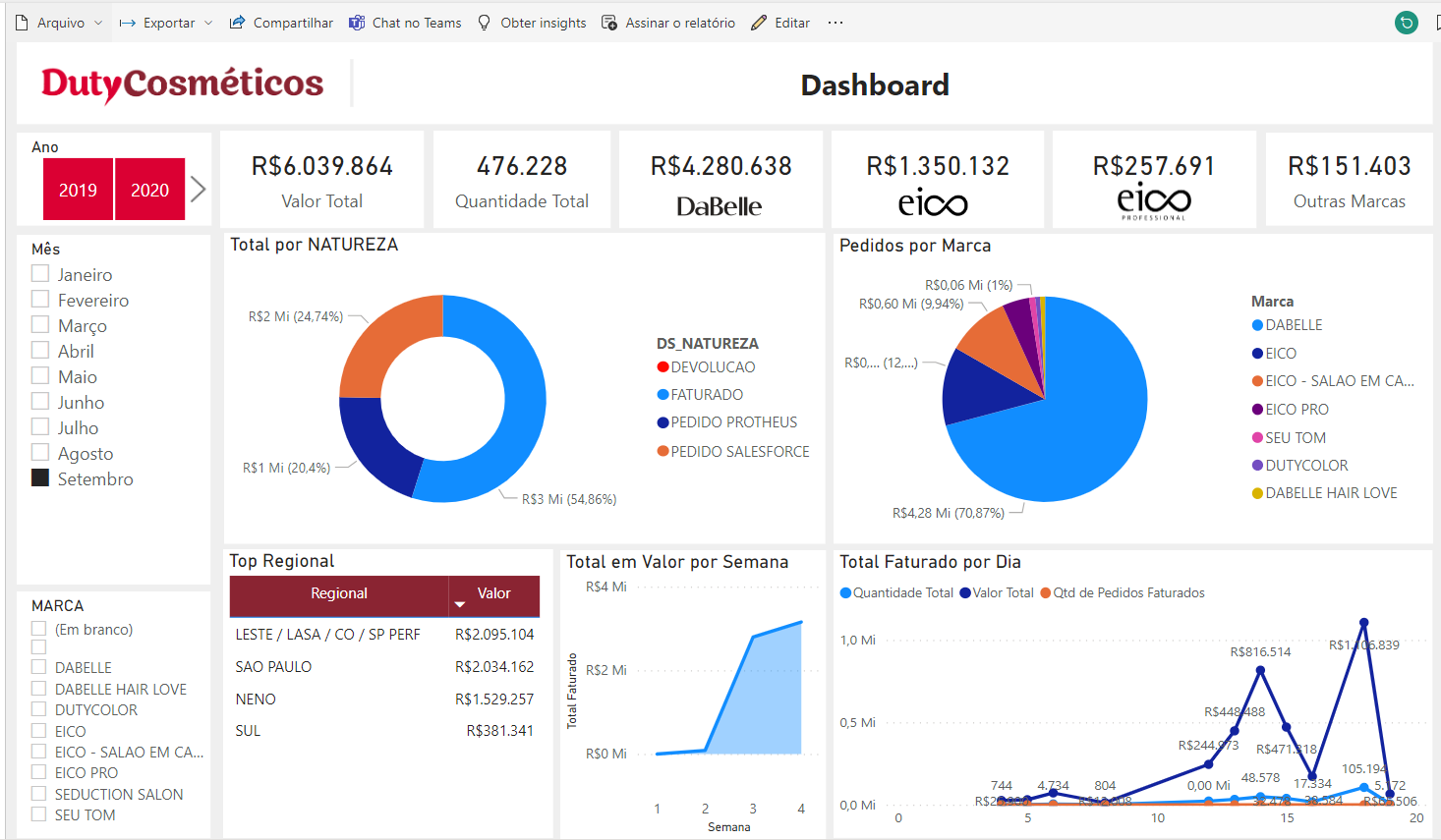Check the EICO PRO brand checkbox
The width and height of the screenshot is (1441, 840).
coord(39,772)
